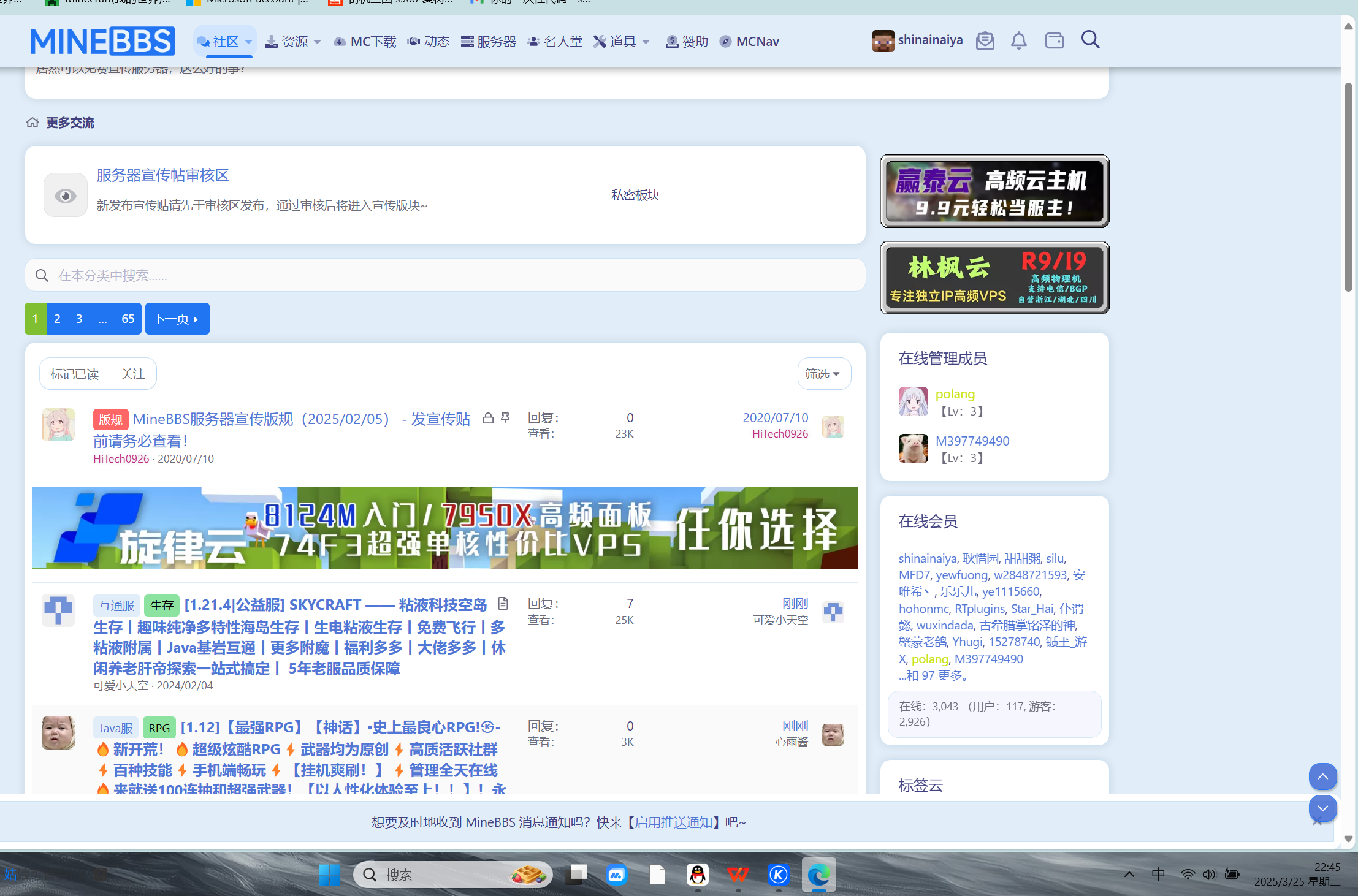1358x896 pixels.
Task: Click RPG tag on 最强RPG thread
Action: coord(159,727)
